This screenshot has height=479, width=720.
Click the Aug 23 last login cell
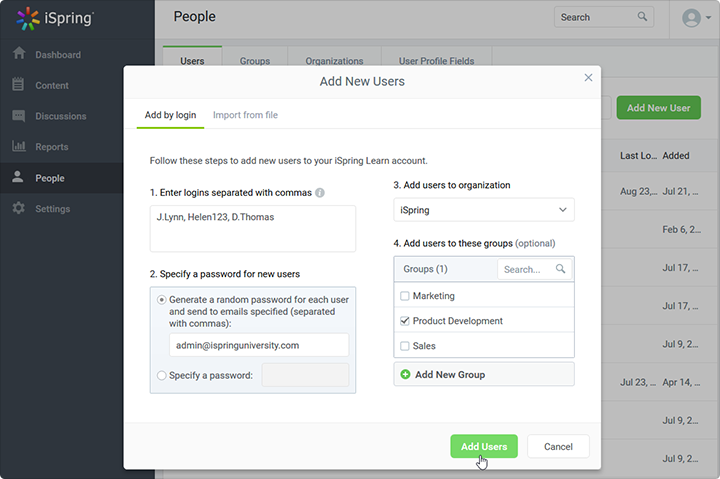638,191
